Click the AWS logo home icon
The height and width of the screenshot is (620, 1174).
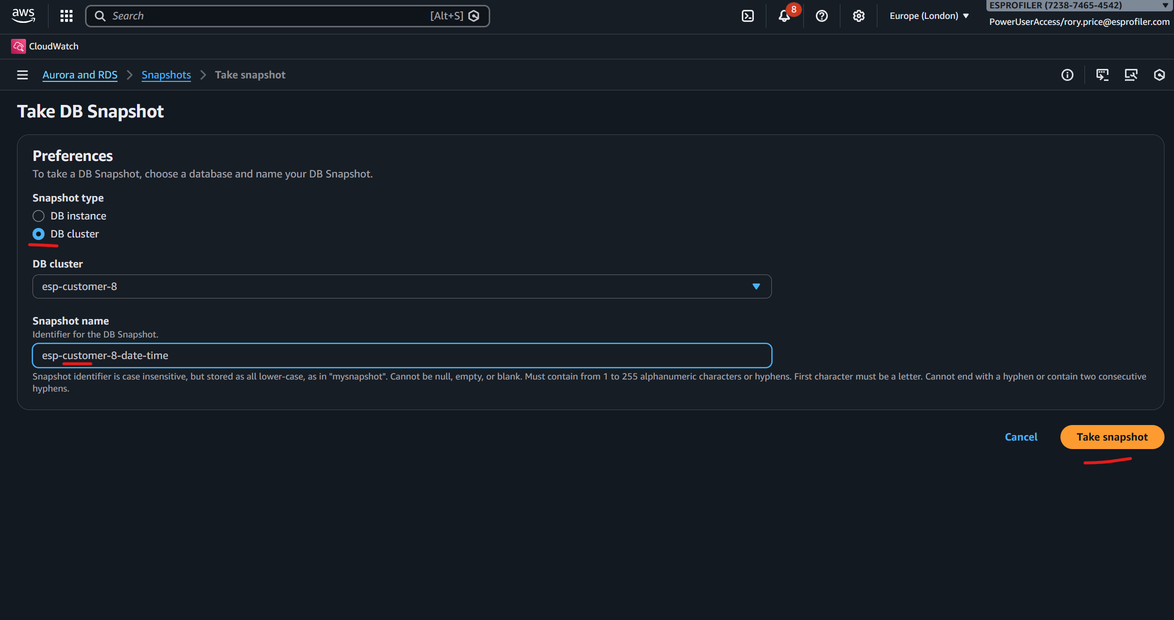coord(23,16)
